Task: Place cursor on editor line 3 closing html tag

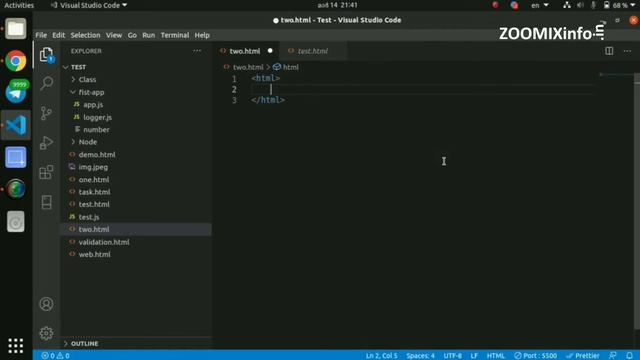Action: point(268,100)
